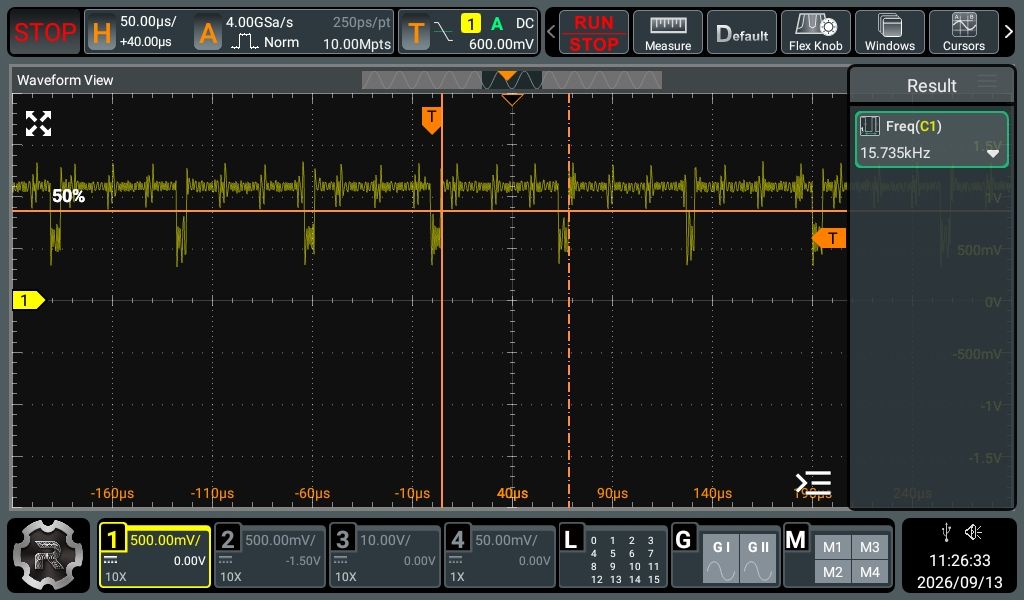Select the trigger level T marker on right
The image size is (1024, 600).
coord(829,238)
